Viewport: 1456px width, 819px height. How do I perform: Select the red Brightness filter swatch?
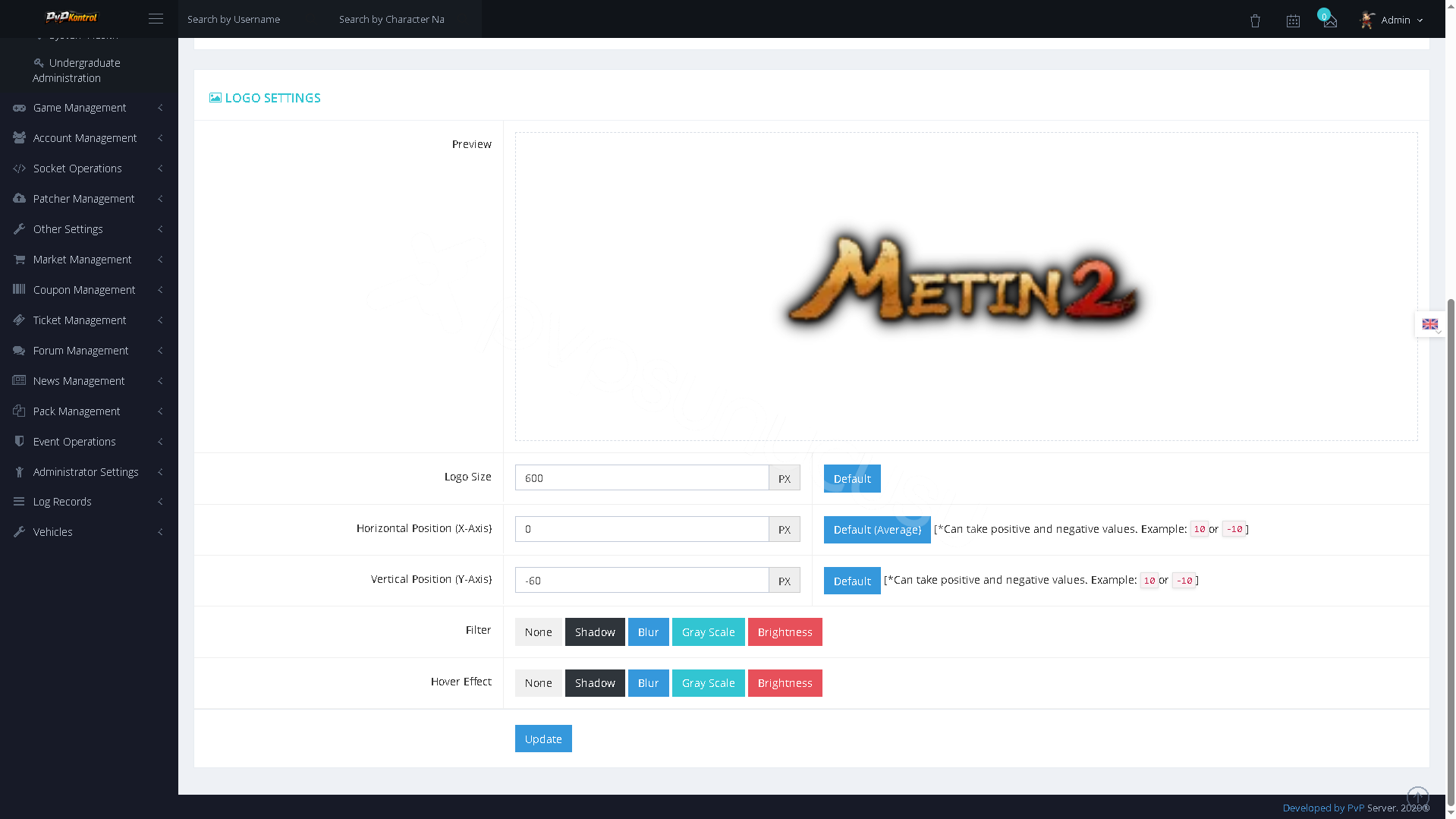point(785,632)
